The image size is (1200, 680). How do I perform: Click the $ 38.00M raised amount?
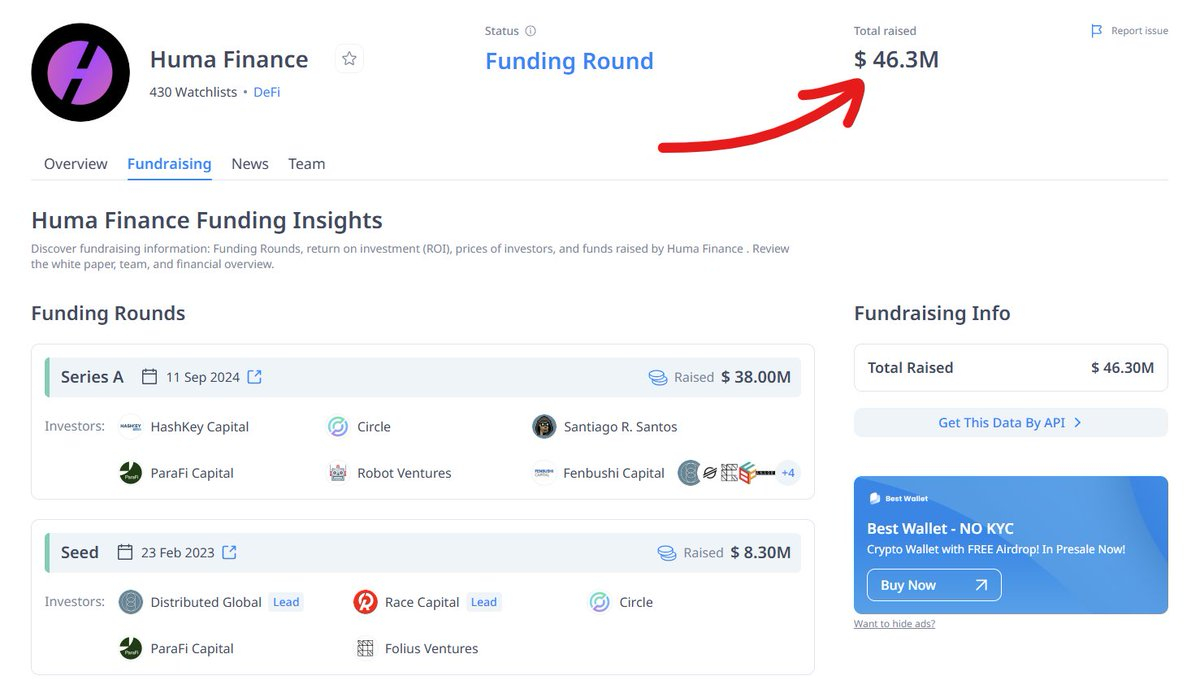point(756,377)
